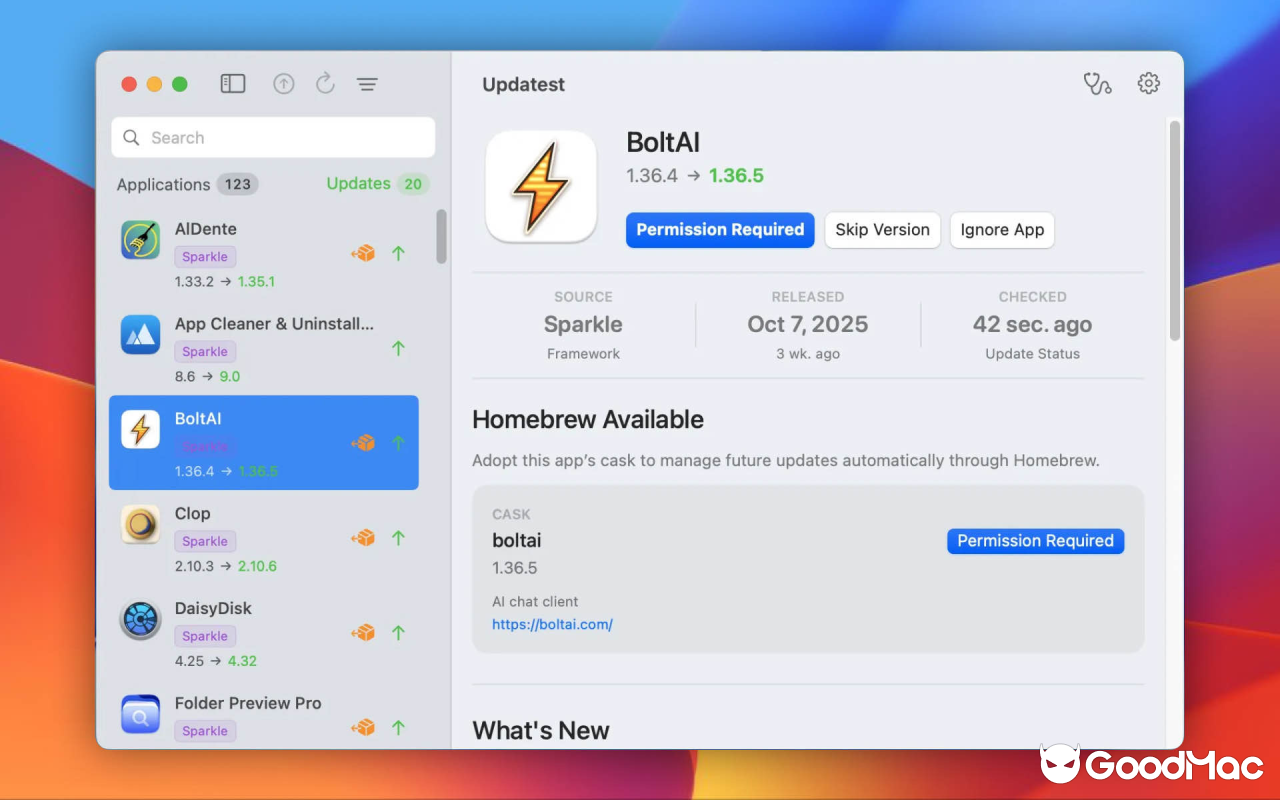
Task: Open the diagnostics stethoscope icon
Action: [x=1097, y=84]
